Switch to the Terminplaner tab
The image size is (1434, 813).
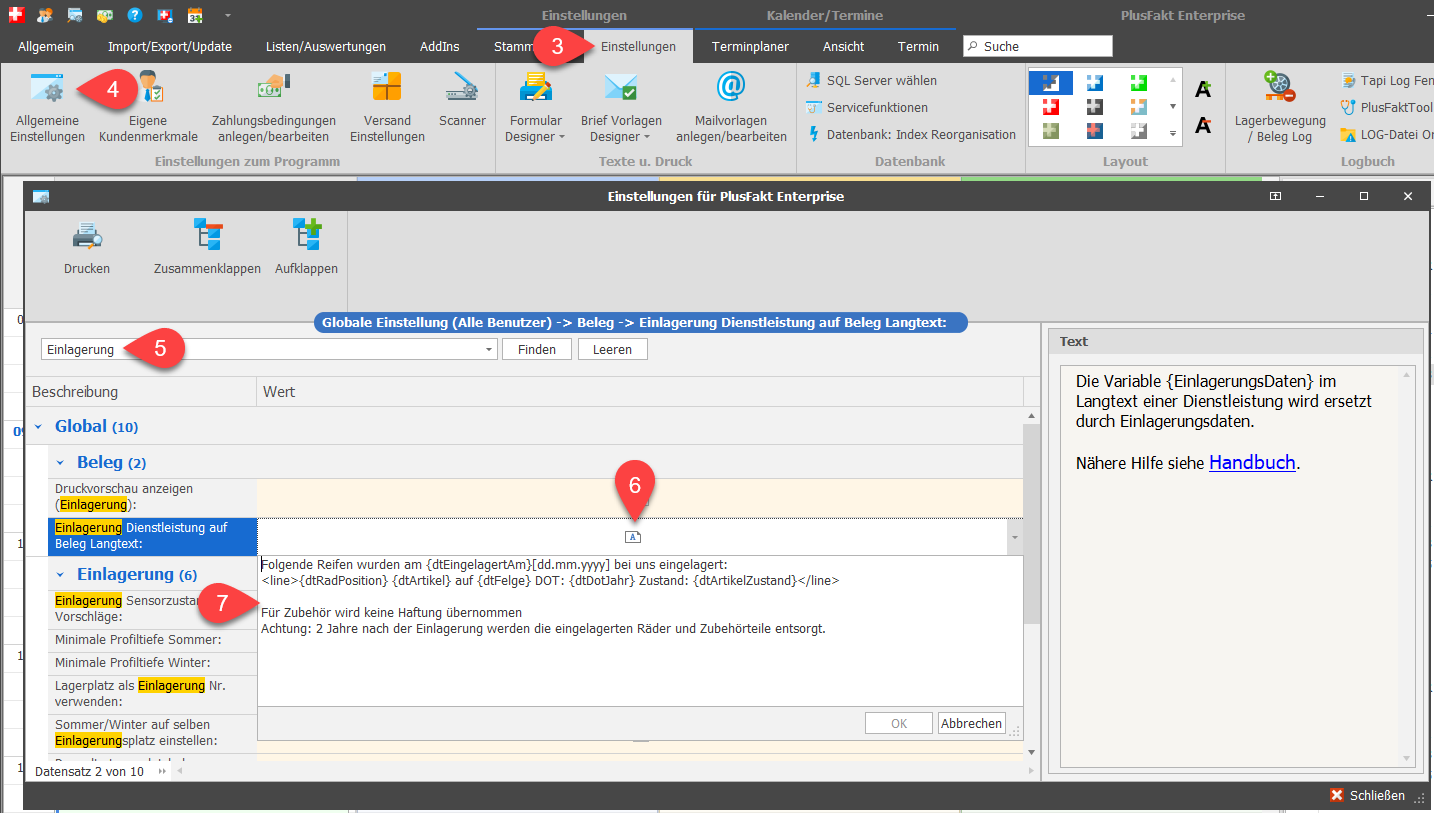coord(750,46)
